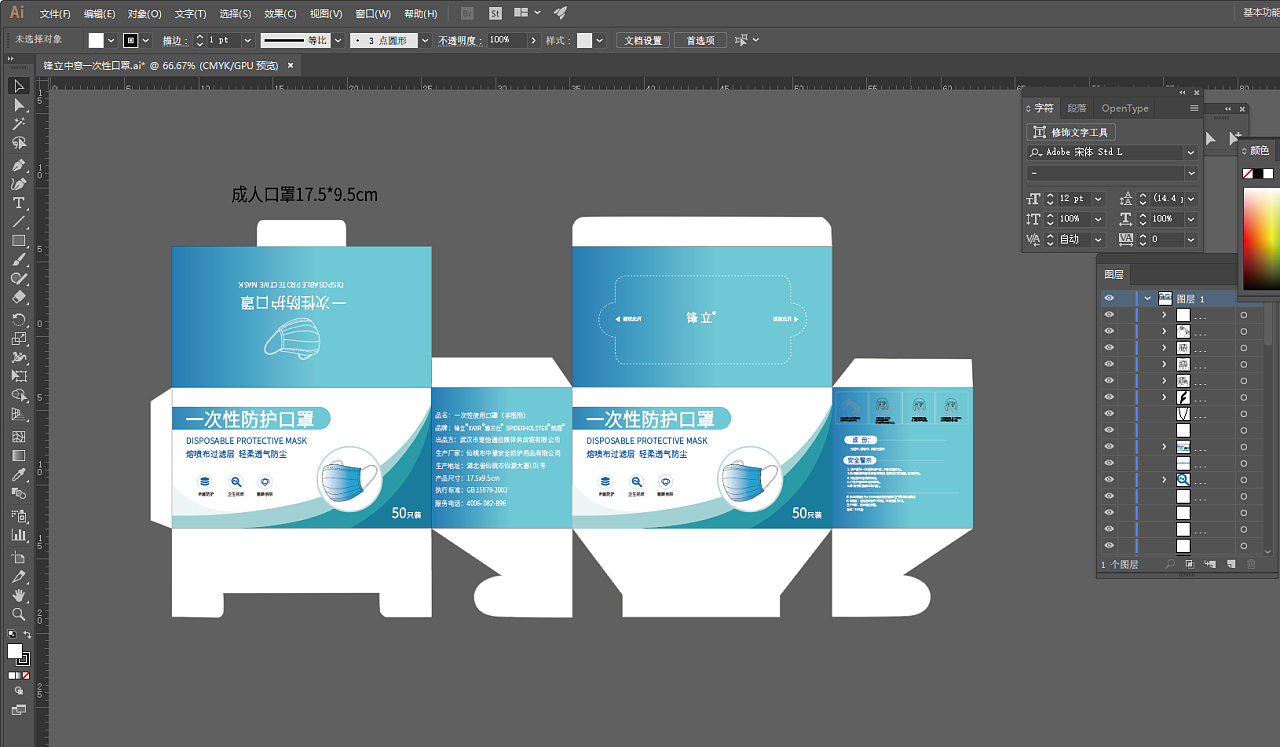Click the create new layer icon
The image size is (1280, 747).
[x=1231, y=565]
